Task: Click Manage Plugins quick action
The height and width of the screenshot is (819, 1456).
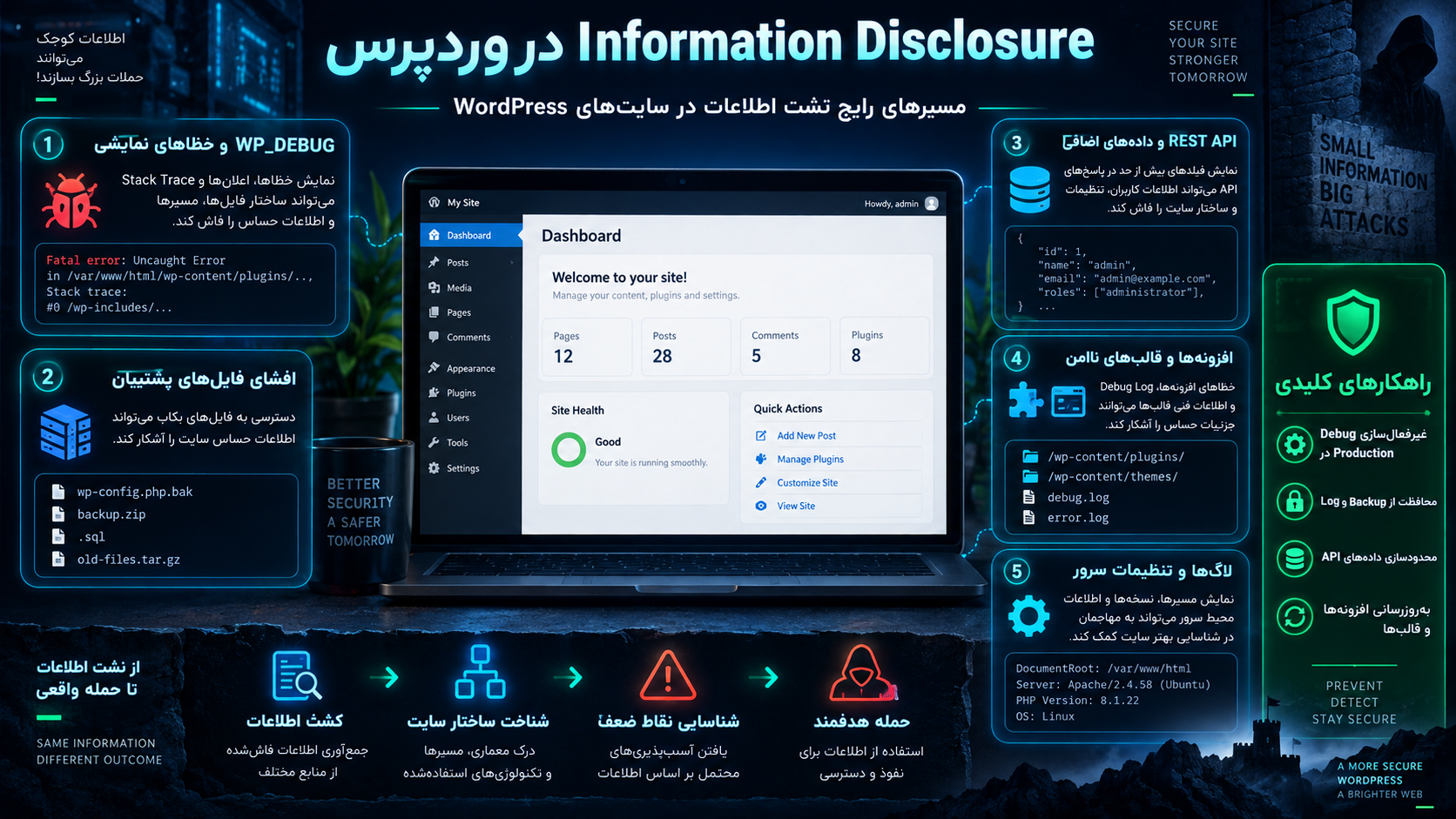Action: tap(810, 459)
